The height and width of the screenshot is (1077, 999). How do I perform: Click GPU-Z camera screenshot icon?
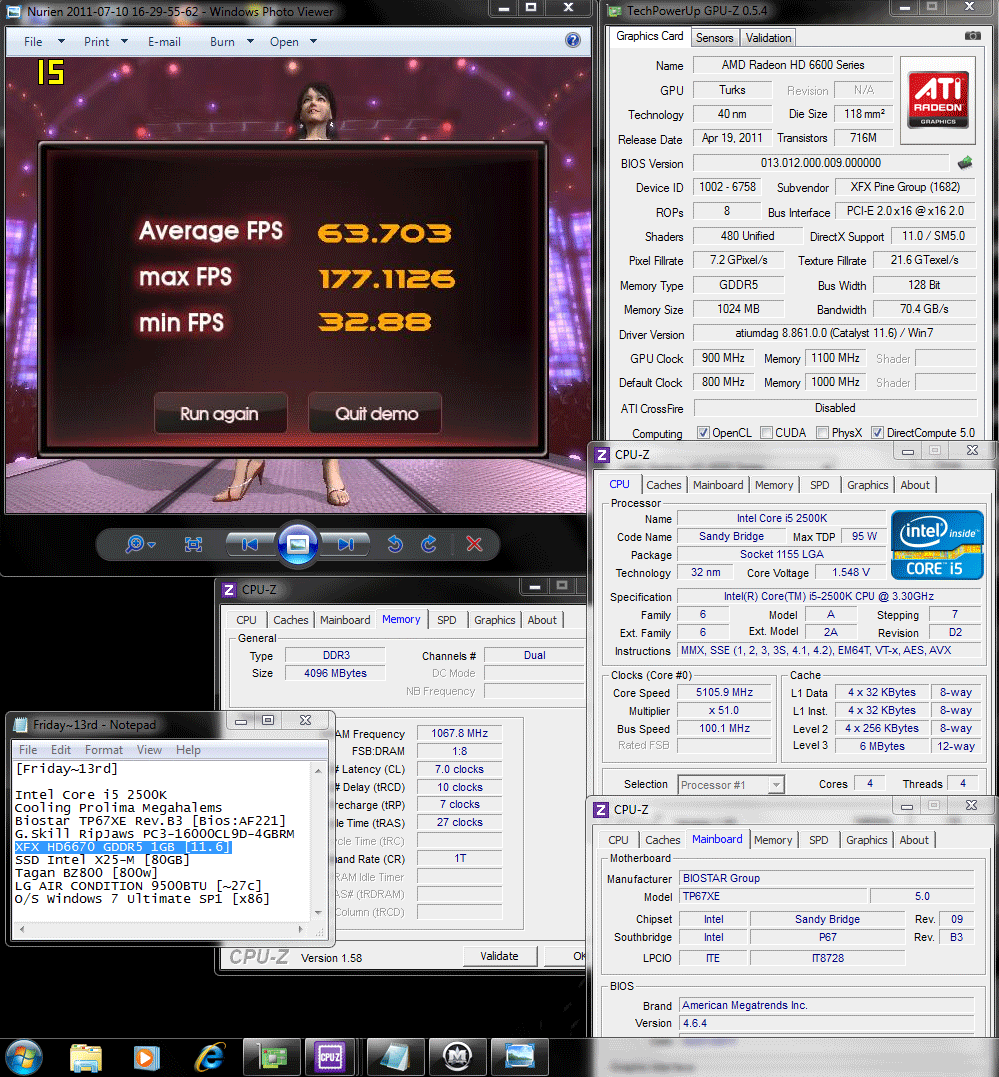point(972,36)
